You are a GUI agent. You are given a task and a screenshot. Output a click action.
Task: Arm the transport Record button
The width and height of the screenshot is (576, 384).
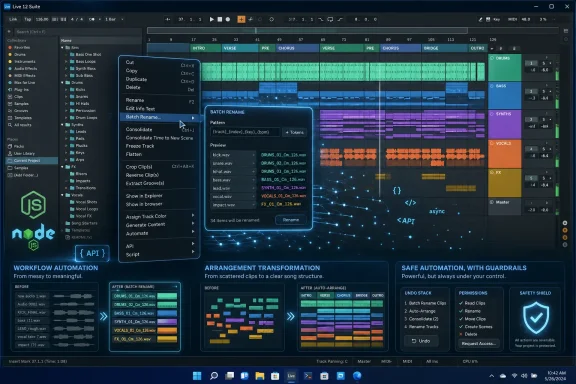click(x=228, y=19)
